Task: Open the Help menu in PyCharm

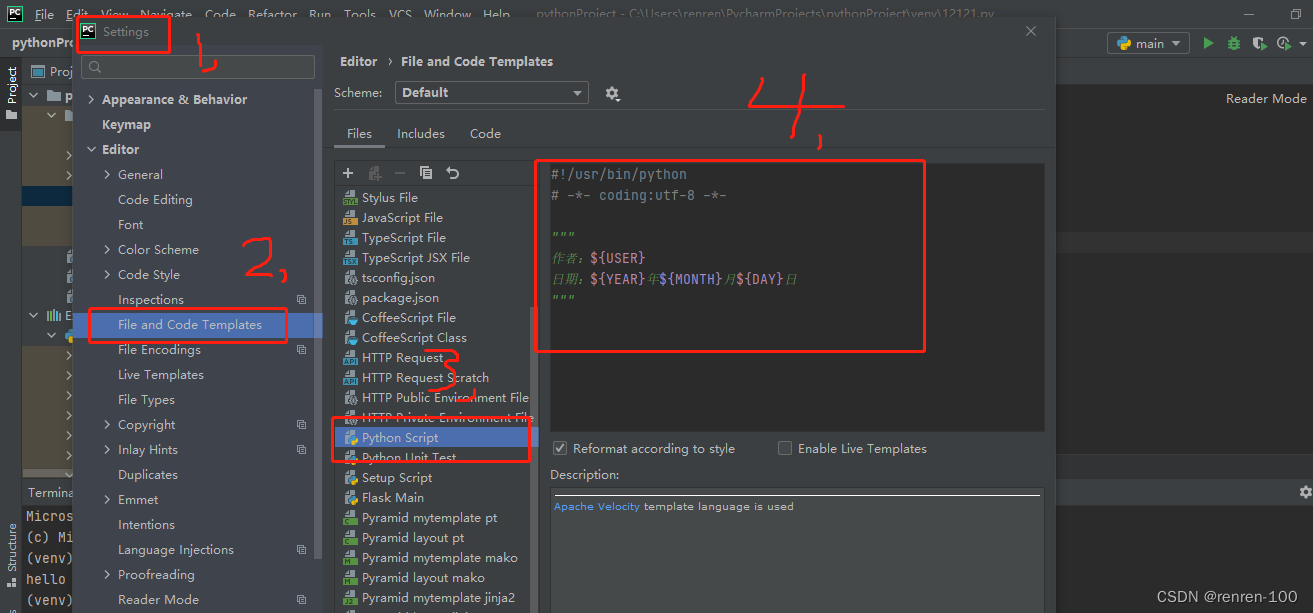Action: 496,15
